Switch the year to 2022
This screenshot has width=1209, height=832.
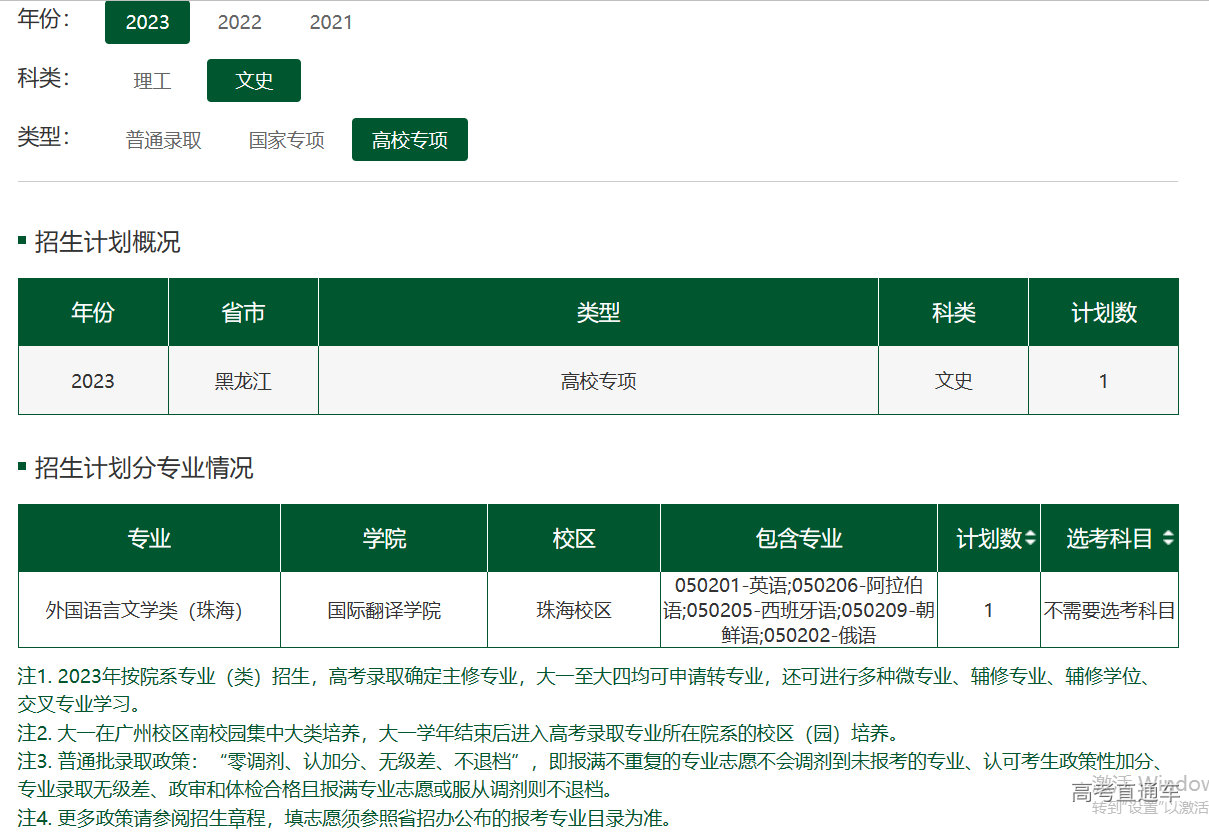point(239,22)
